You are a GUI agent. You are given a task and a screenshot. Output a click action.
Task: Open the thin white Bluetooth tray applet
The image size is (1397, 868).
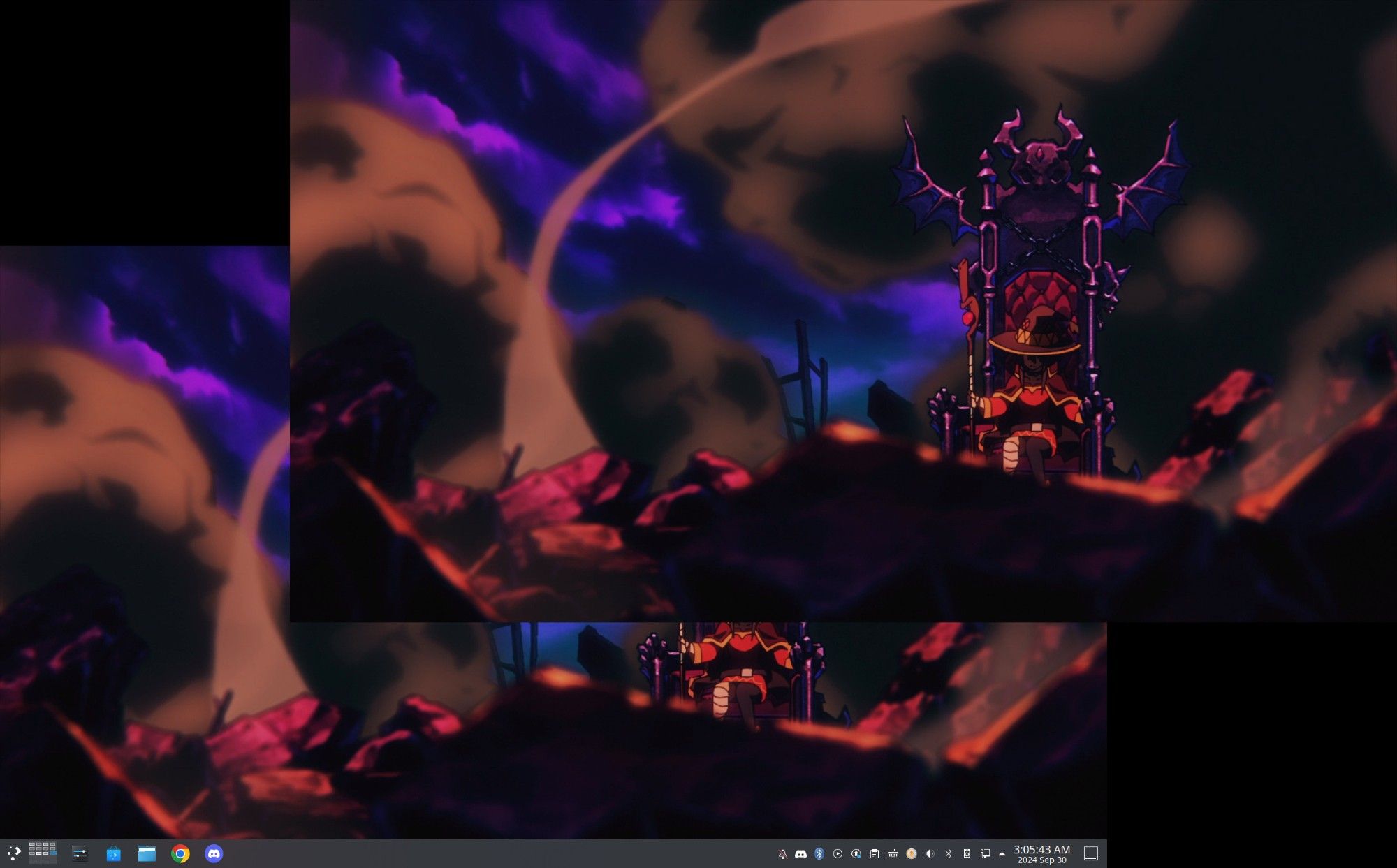pyautogui.click(x=948, y=853)
